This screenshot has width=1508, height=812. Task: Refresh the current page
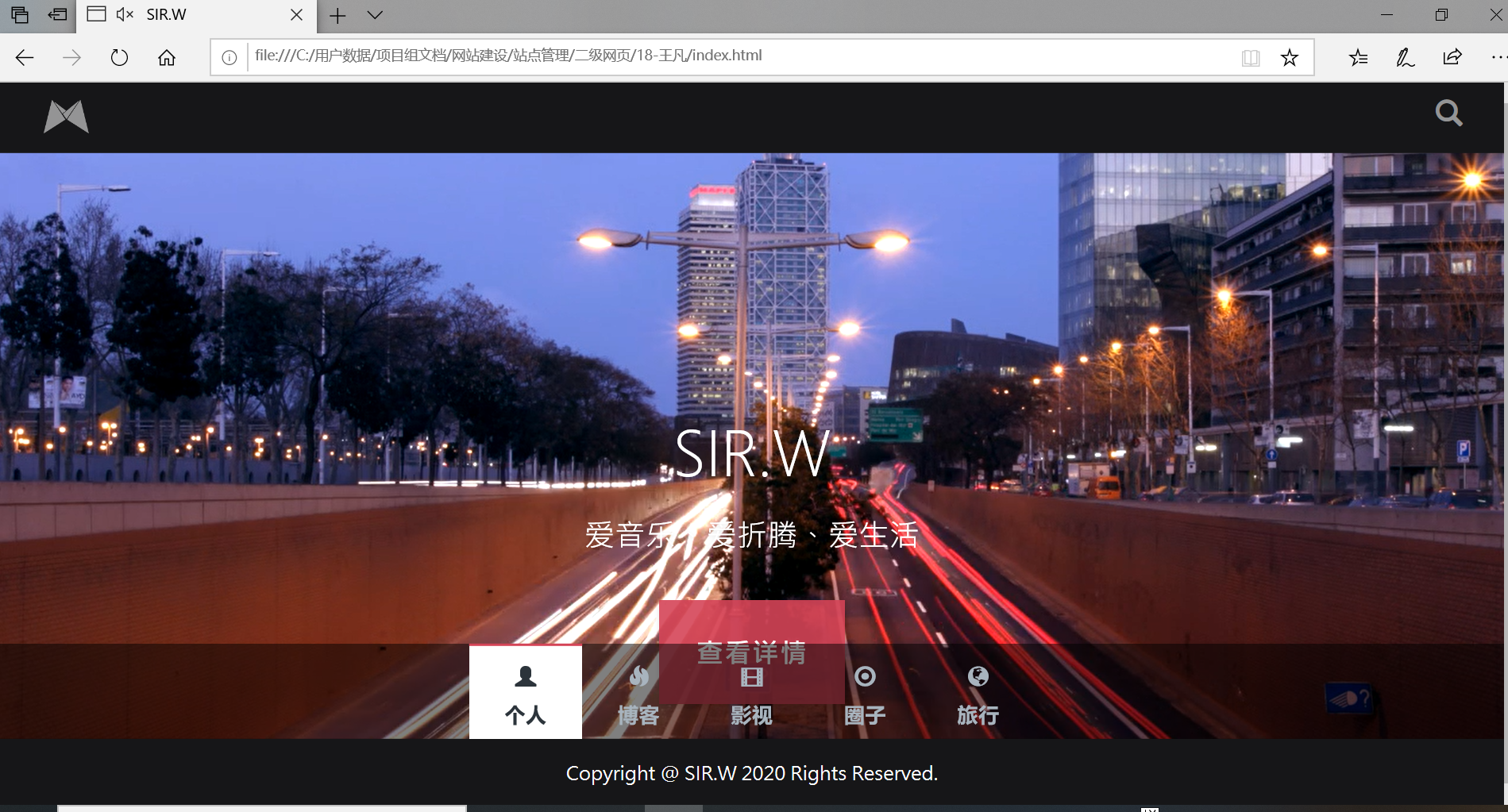coord(119,57)
